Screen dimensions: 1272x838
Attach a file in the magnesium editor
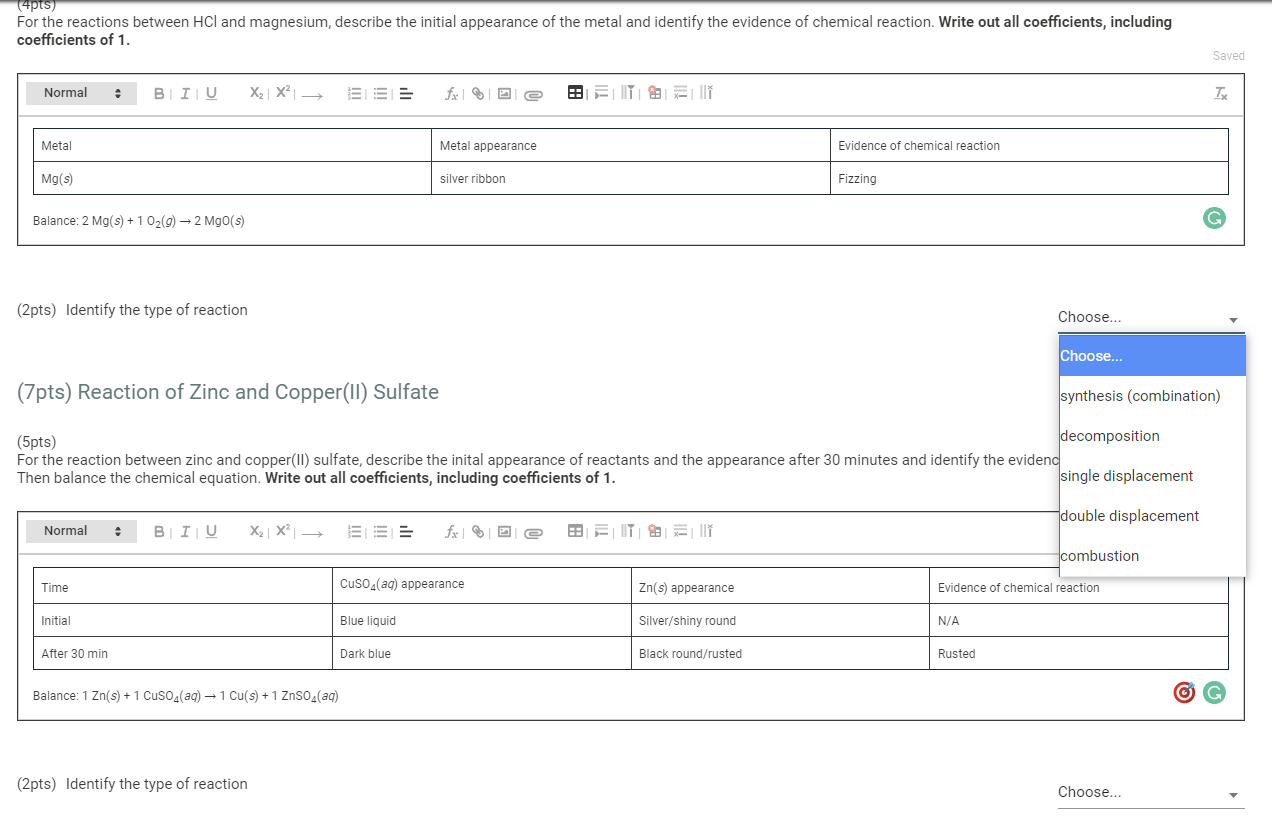click(x=533, y=95)
